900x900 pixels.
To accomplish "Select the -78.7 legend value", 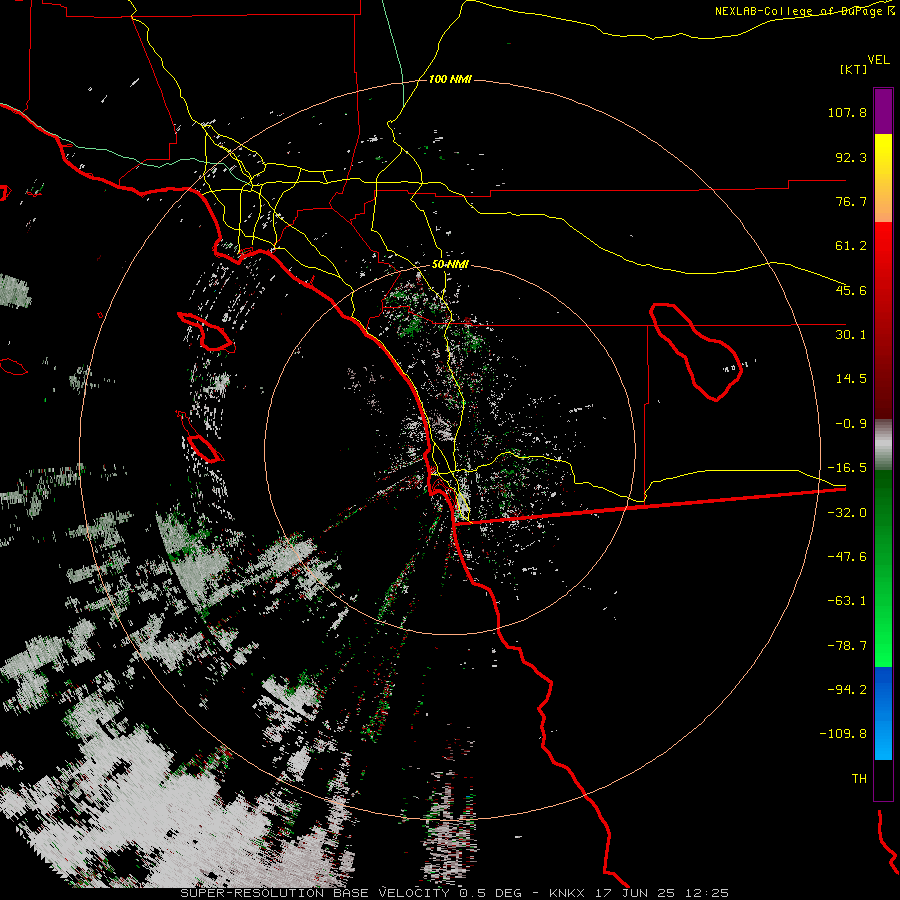I will (x=847, y=646).
